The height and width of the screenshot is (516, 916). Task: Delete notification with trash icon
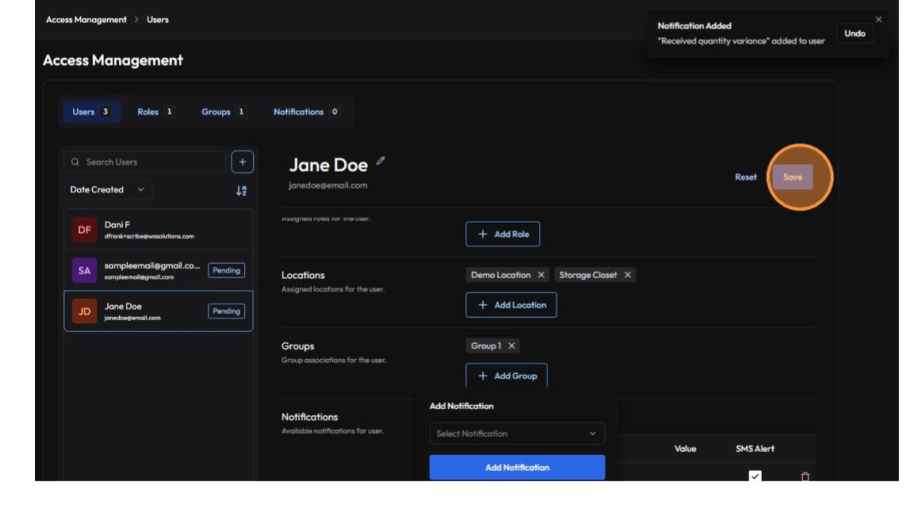pos(805,476)
